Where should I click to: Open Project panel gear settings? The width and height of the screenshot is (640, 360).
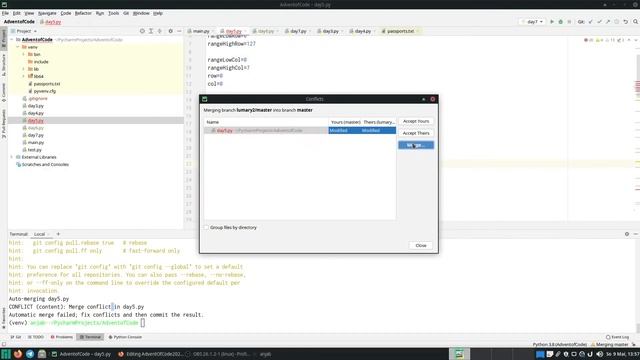[171, 31]
